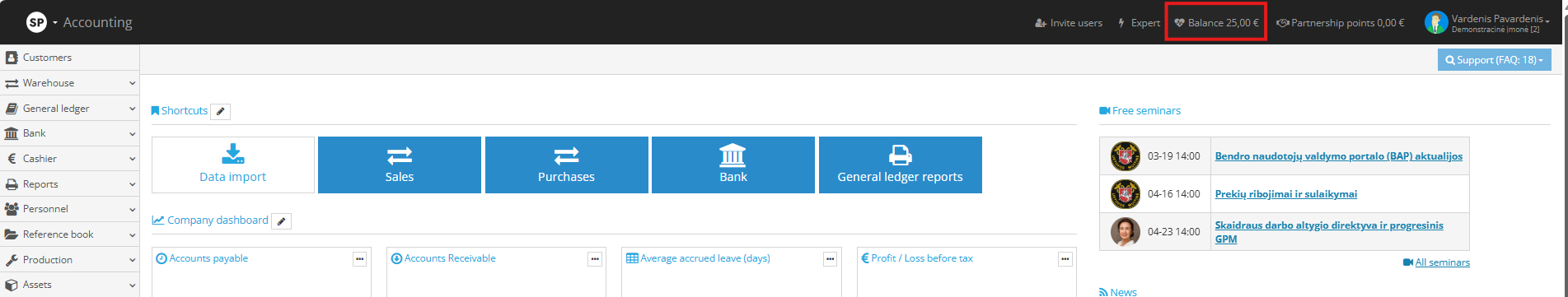The image size is (1568, 297).
Task: Open Assets sidebar menu
Action: tap(69, 285)
